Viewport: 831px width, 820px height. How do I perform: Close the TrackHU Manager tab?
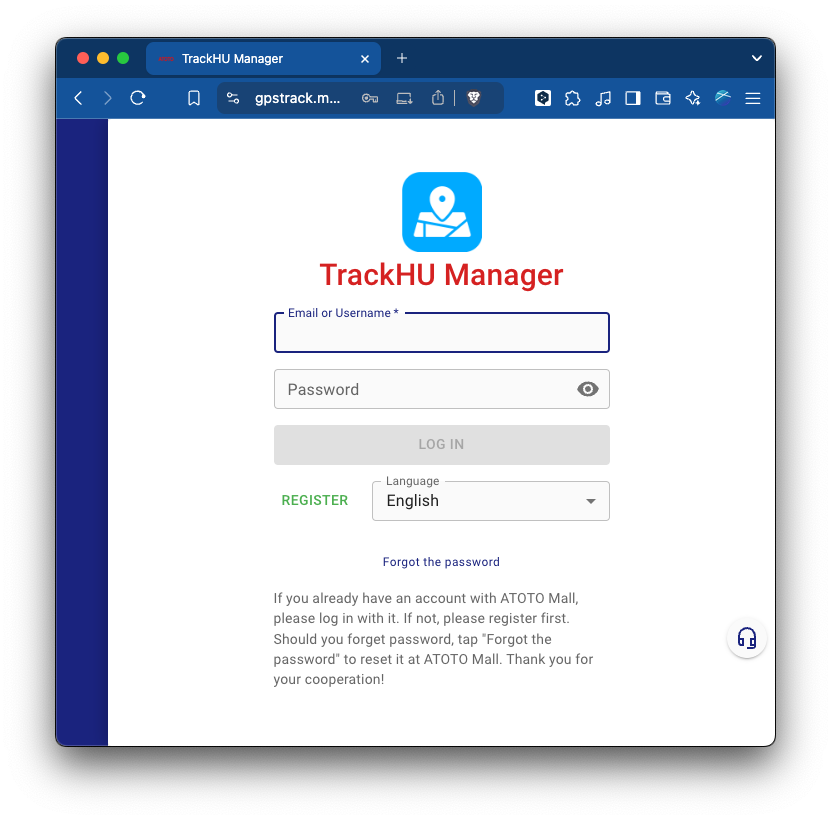[365, 59]
